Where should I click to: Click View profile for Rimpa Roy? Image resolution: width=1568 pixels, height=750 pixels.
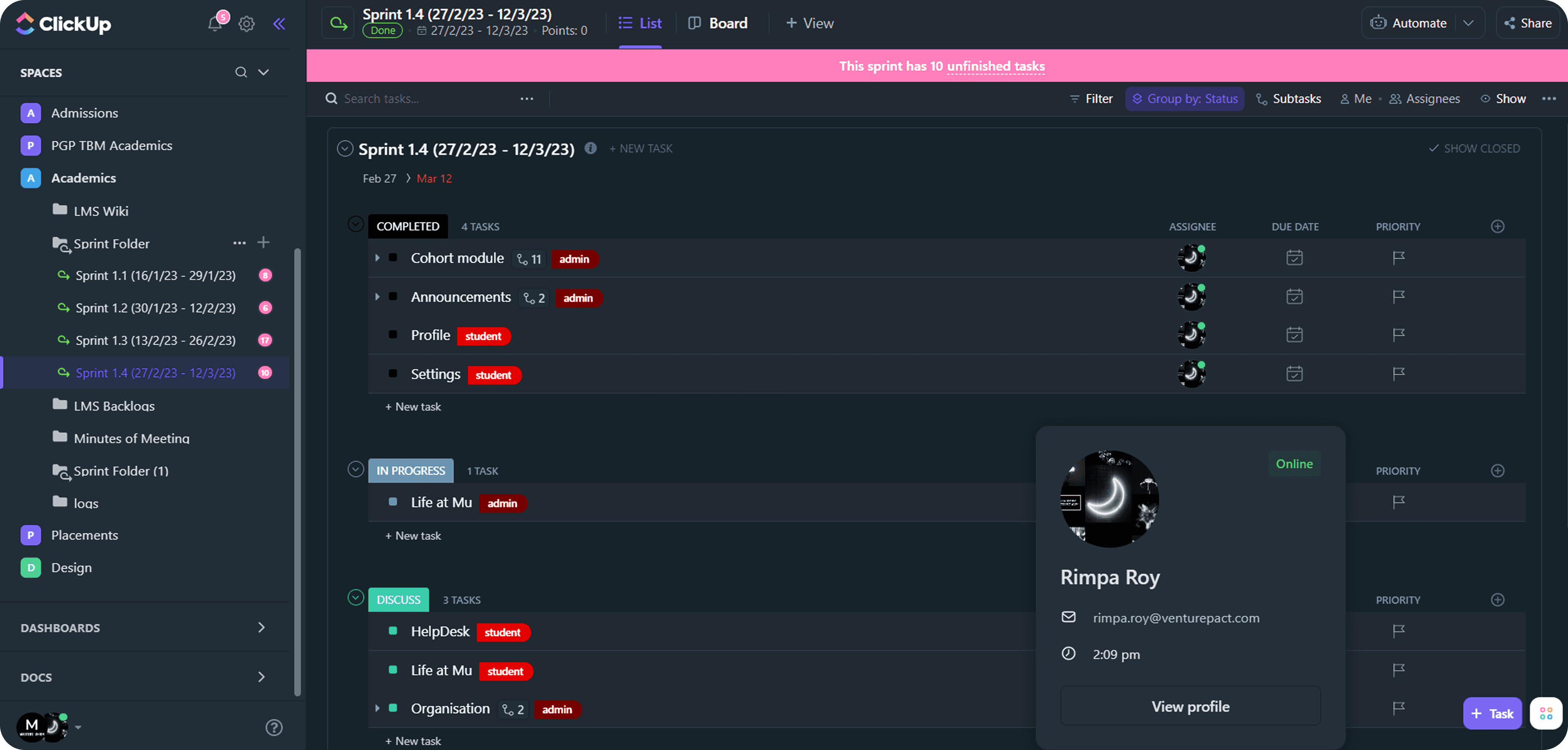pyautogui.click(x=1190, y=706)
